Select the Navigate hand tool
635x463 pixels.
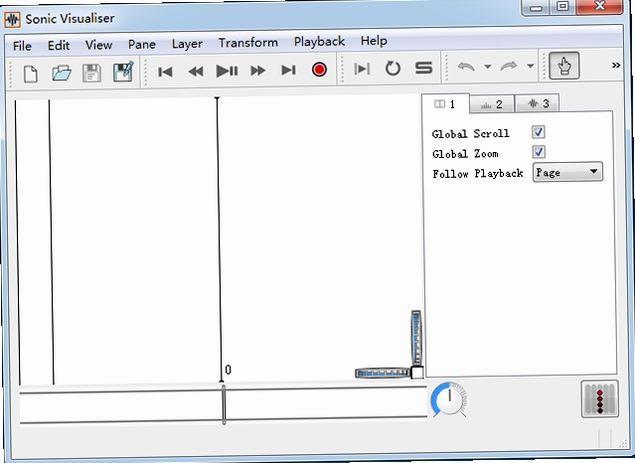tap(564, 65)
